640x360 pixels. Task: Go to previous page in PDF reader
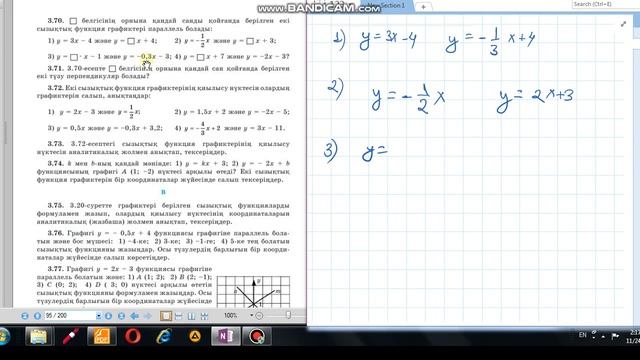click(x=37, y=316)
